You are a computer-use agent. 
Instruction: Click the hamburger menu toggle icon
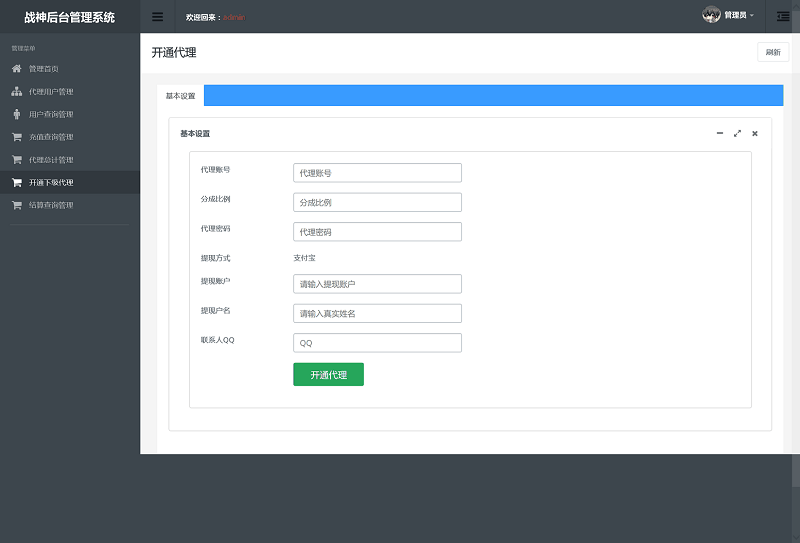158,17
